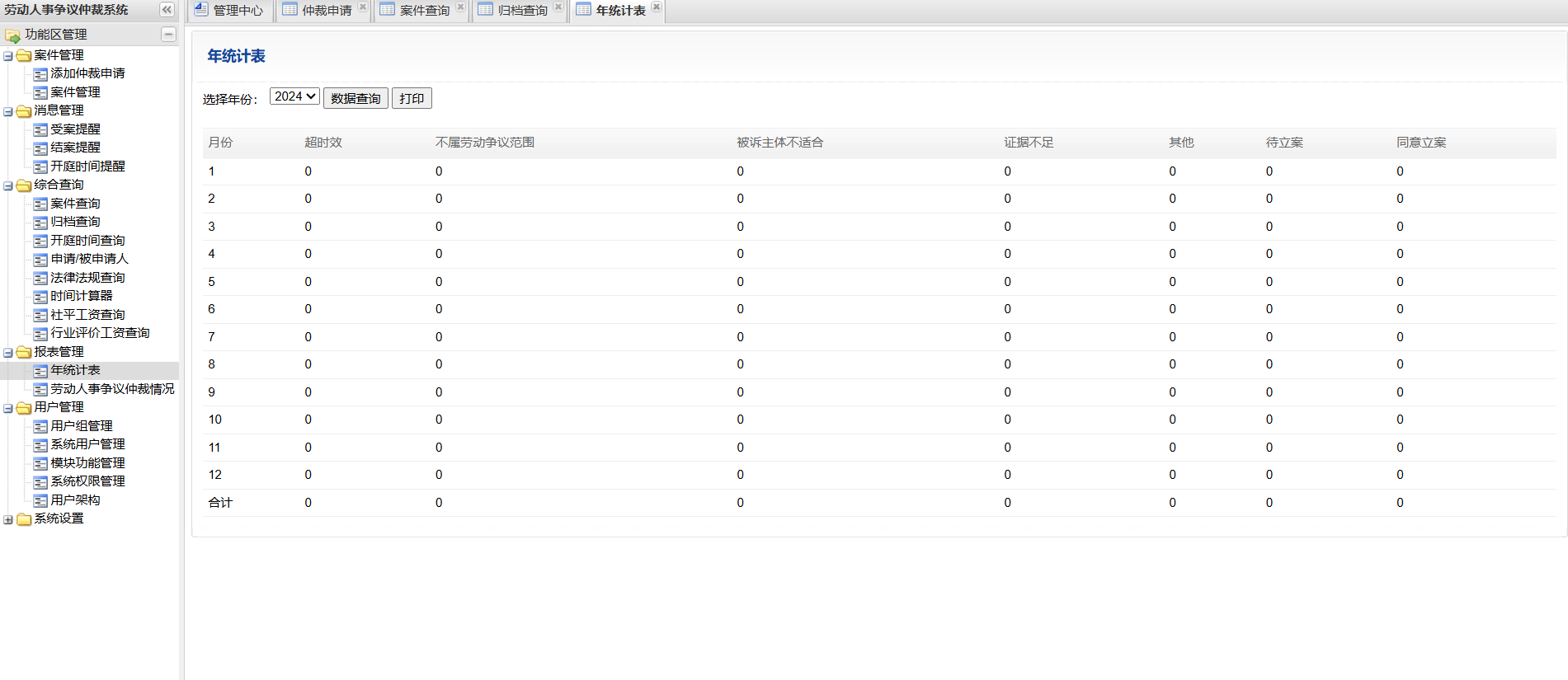Open 劳动人事争议仲裁情况 report
This screenshot has width=1568, height=680.
point(112,389)
